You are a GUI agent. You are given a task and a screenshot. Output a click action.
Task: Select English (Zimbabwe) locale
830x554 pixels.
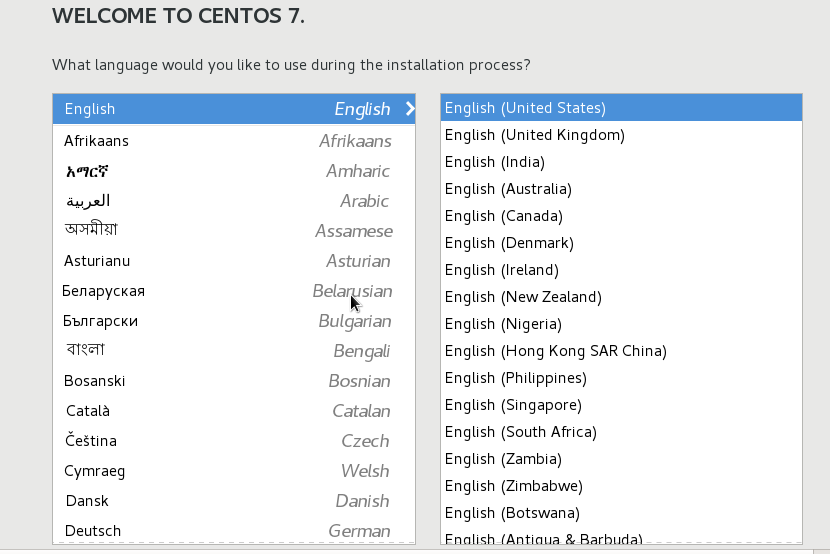[x=621, y=486]
